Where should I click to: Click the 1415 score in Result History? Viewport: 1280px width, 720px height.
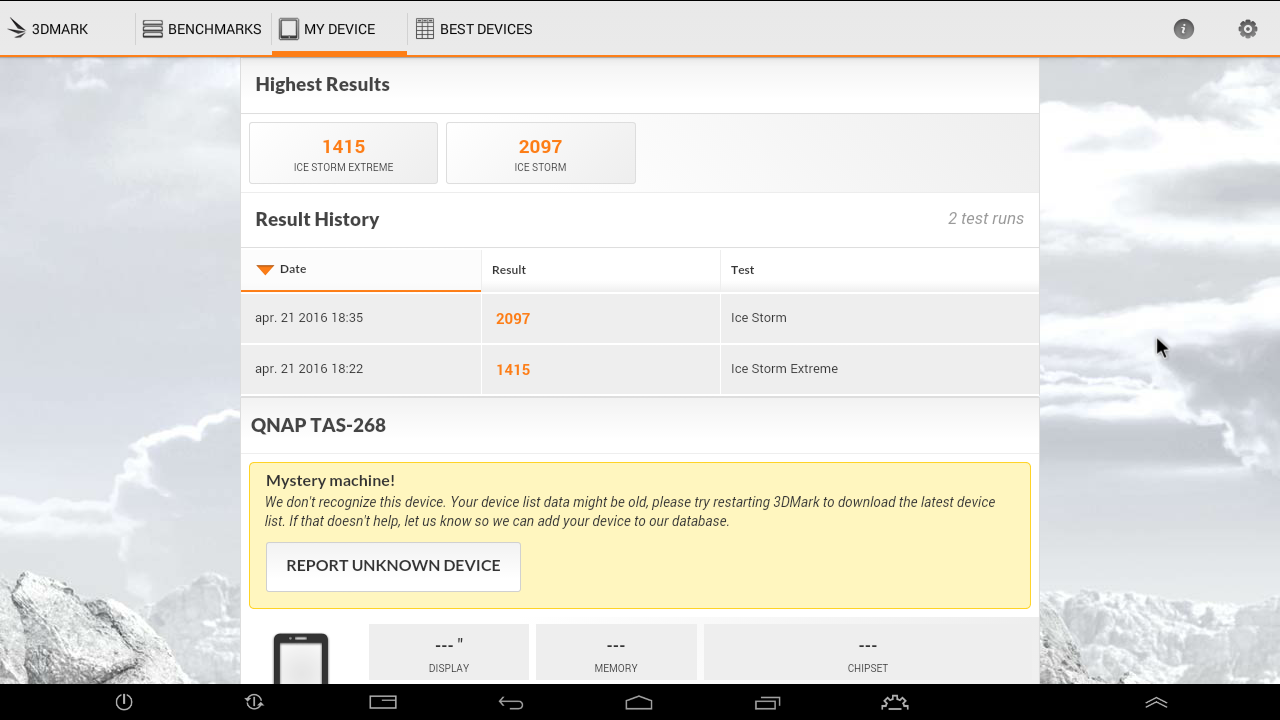[513, 369]
